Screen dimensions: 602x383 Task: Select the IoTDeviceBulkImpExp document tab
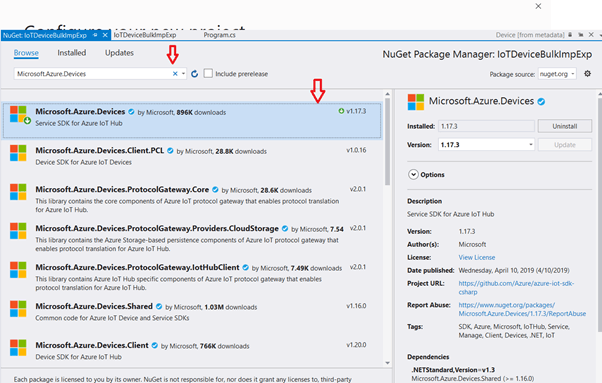(145, 35)
